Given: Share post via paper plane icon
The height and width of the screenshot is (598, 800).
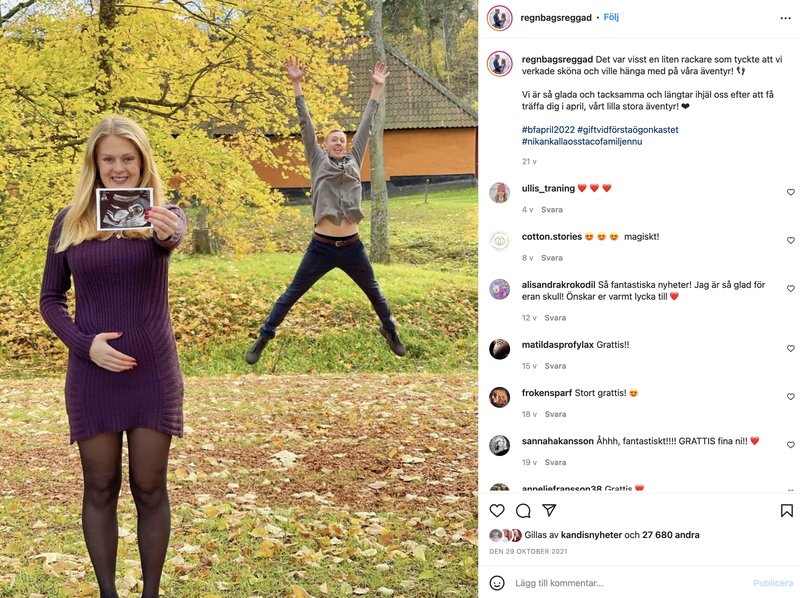Looking at the screenshot, I should coord(549,510).
